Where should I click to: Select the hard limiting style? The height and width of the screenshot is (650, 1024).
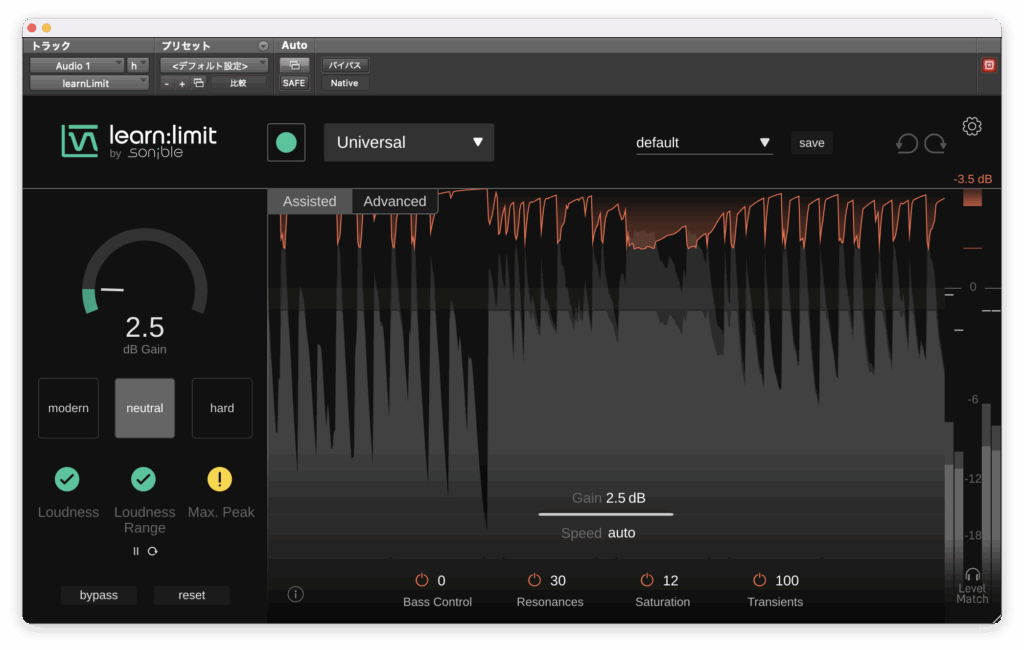222,408
